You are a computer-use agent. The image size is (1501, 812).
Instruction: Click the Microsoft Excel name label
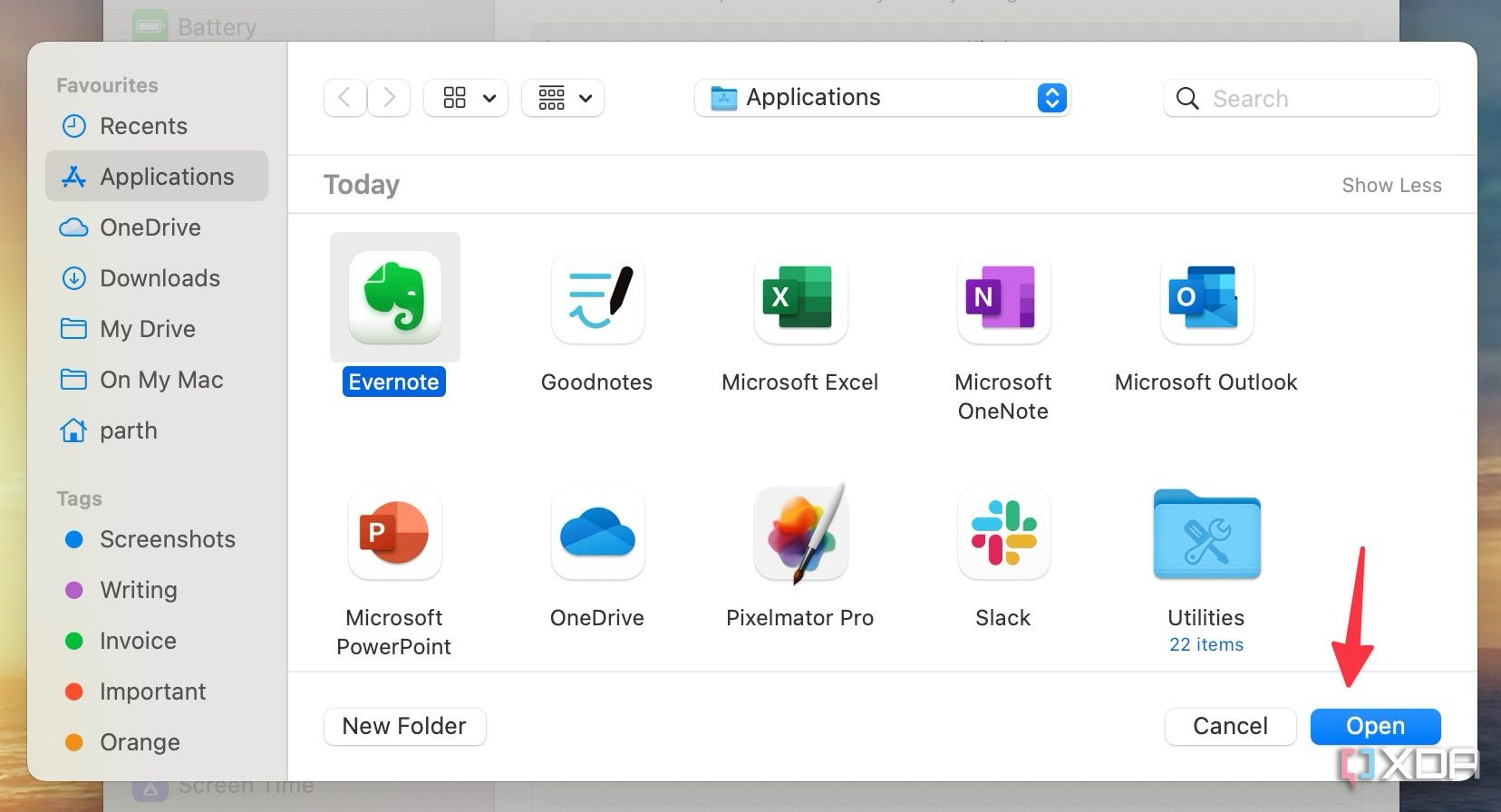click(x=800, y=382)
